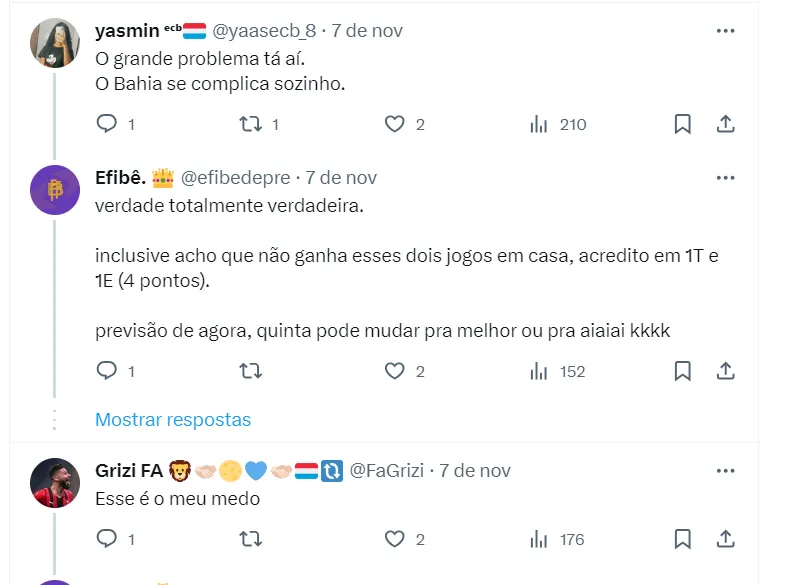
Task: Open yasmin's profile picture
Action: point(55,43)
